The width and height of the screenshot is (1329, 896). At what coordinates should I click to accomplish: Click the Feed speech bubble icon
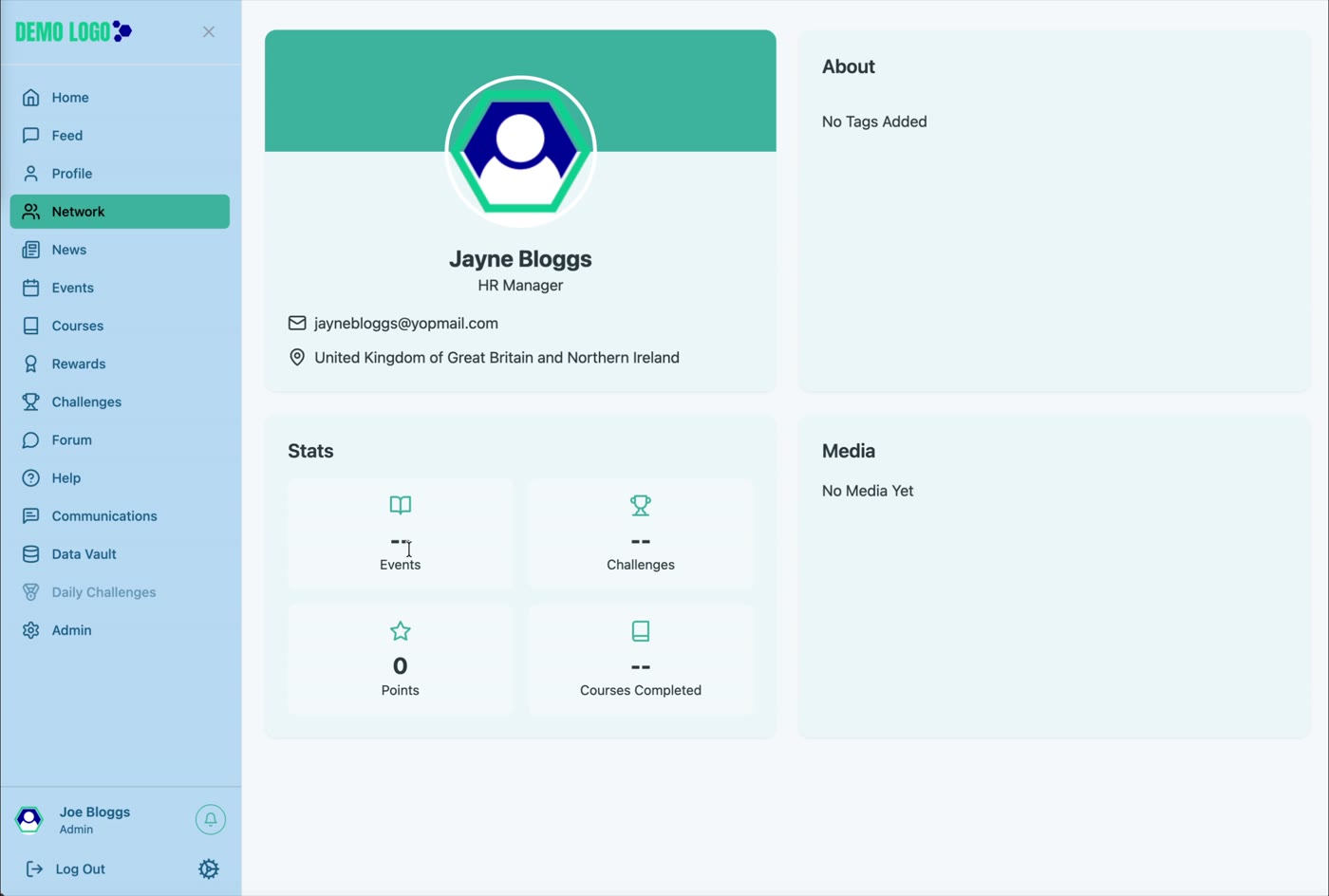click(31, 136)
